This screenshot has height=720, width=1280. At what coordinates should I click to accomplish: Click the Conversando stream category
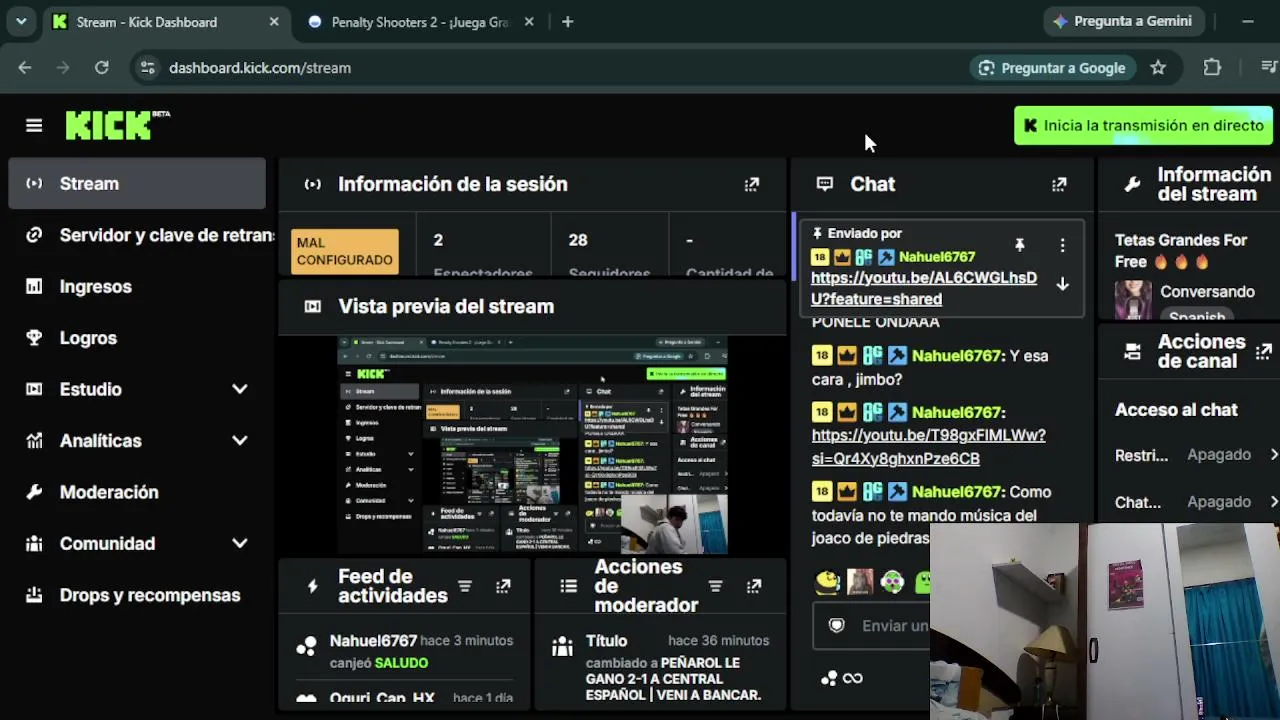point(1207,292)
